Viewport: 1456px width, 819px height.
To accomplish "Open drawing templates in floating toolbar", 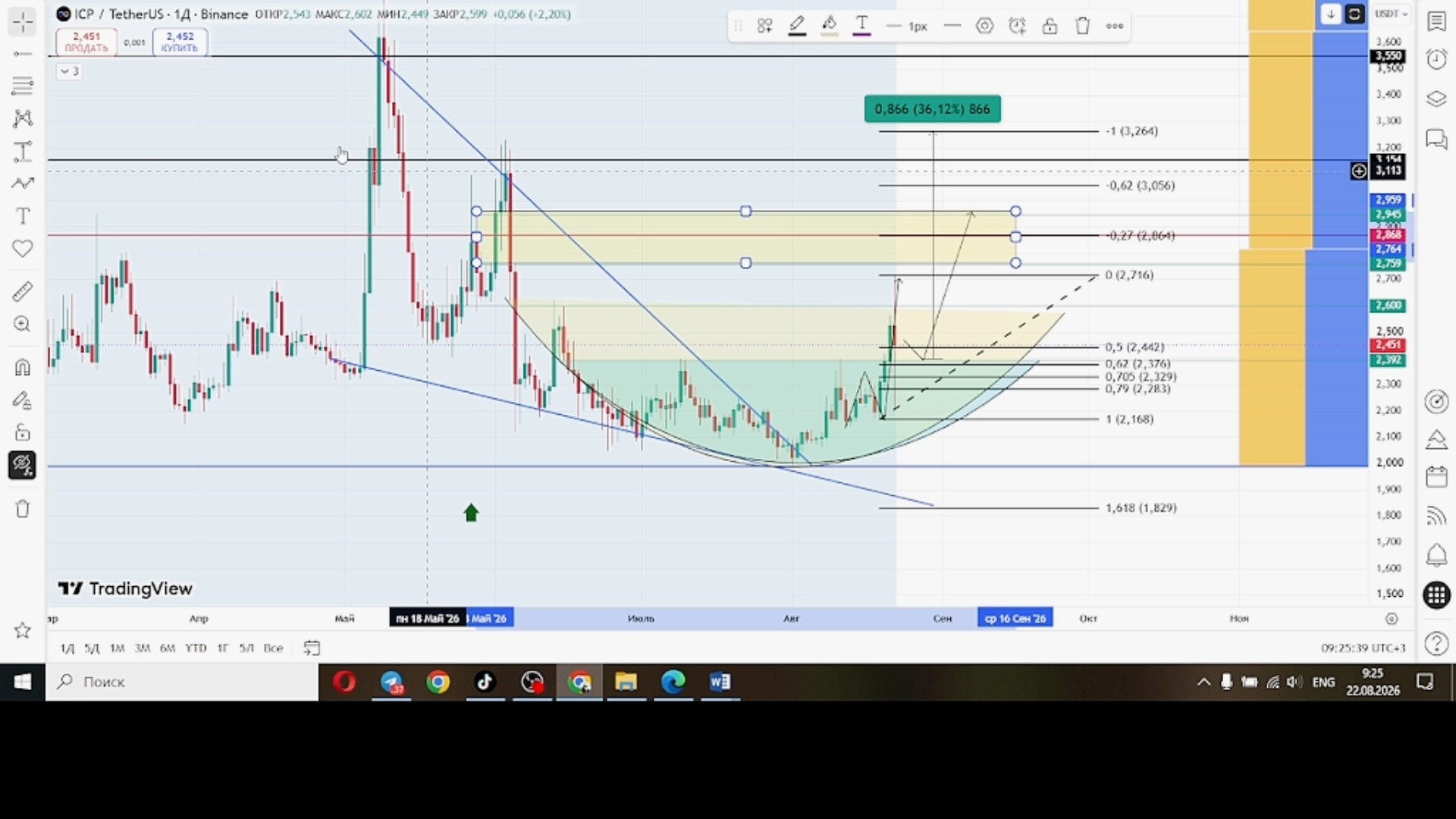I will pyautogui.click(x=764, y=26).
